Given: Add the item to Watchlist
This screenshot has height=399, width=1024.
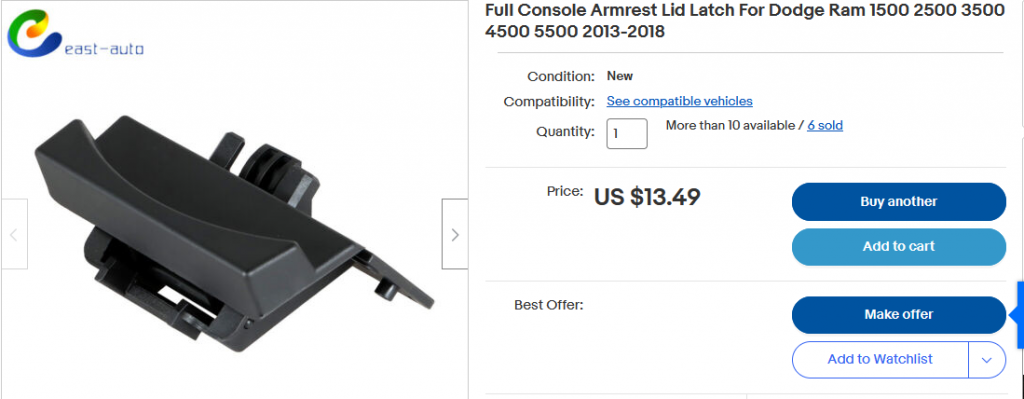Looking at the screenshot, I should point(880,360).
